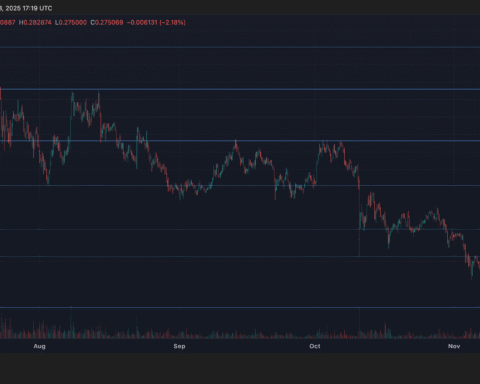Click the high value H0.282874

[x=35, y=22]
